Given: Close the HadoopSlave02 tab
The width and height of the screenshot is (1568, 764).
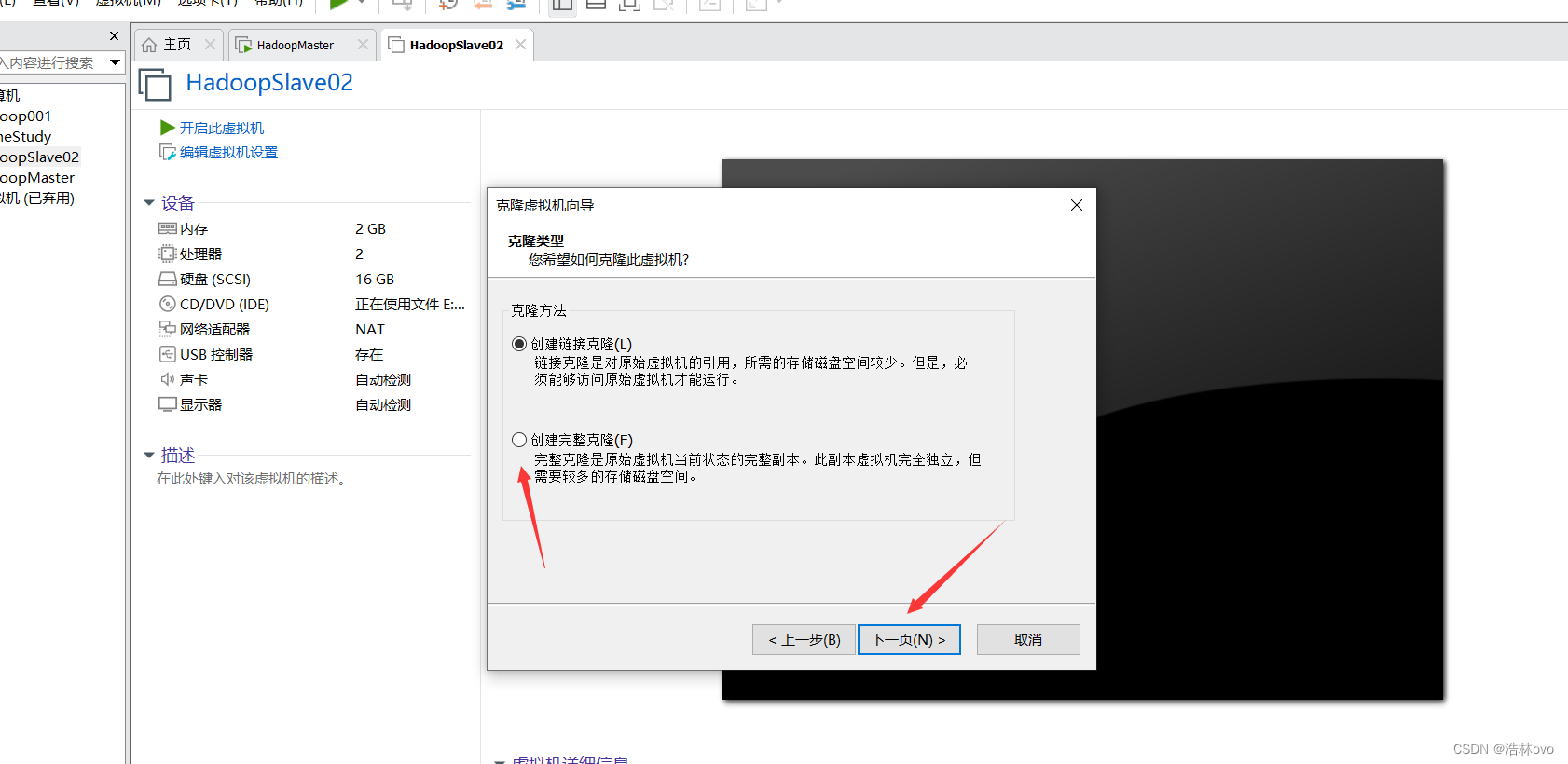Looking at the screenshot, I should pyautogui.click(x=520, y=45).
